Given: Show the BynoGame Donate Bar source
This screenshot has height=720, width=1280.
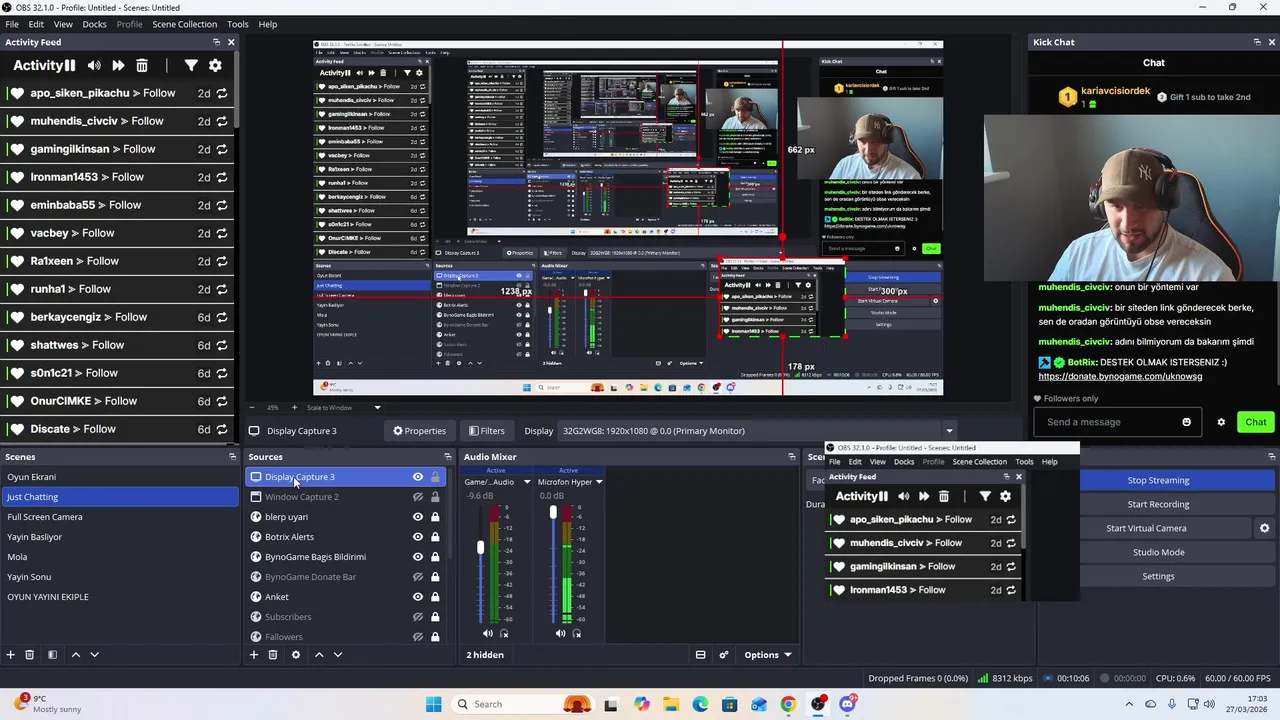Looking at the screenshot, I should [x=418, y=577].
